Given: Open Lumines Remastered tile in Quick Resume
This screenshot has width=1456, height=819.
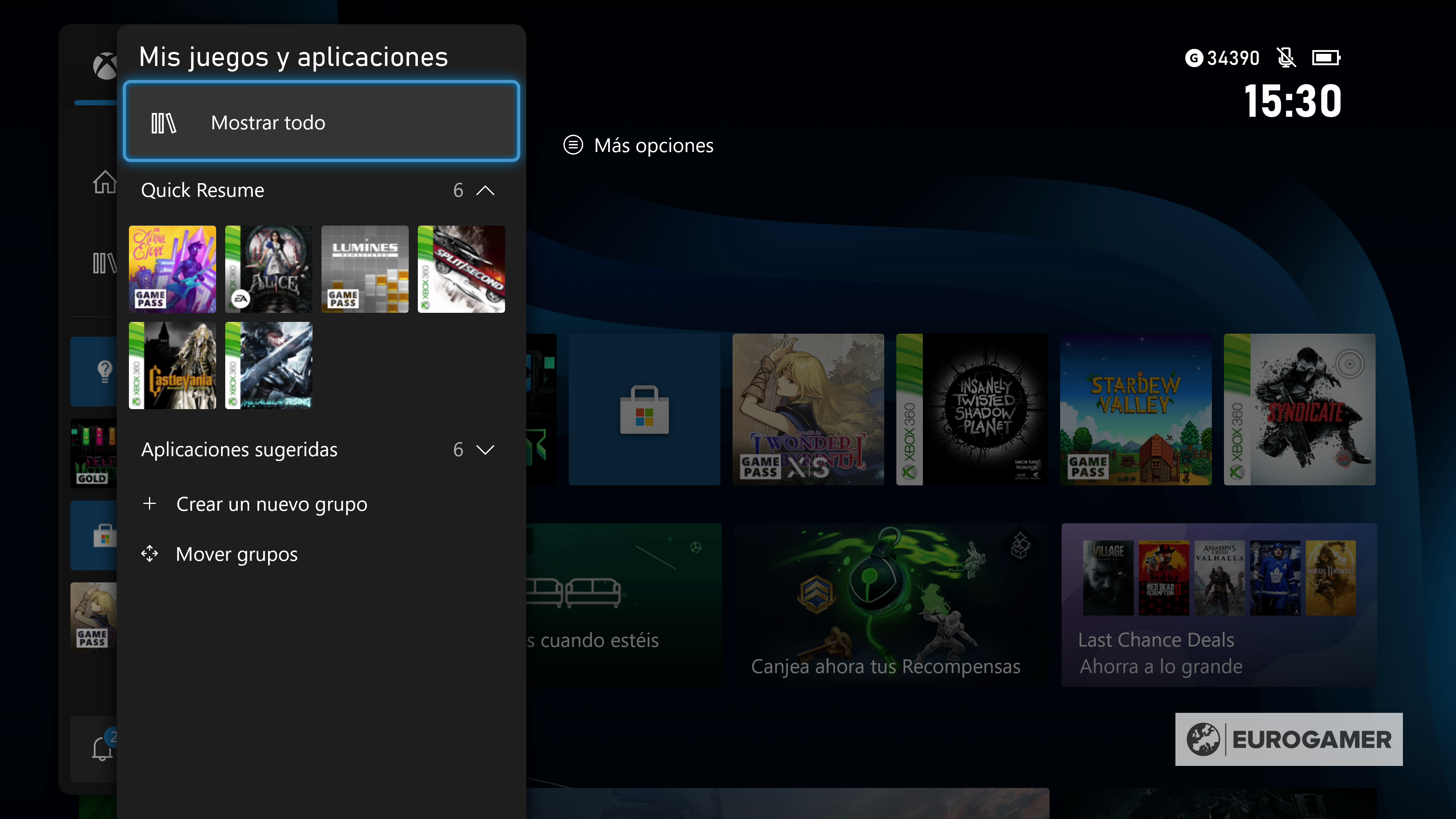Looking at the screenshot, I should pos(364,269).
